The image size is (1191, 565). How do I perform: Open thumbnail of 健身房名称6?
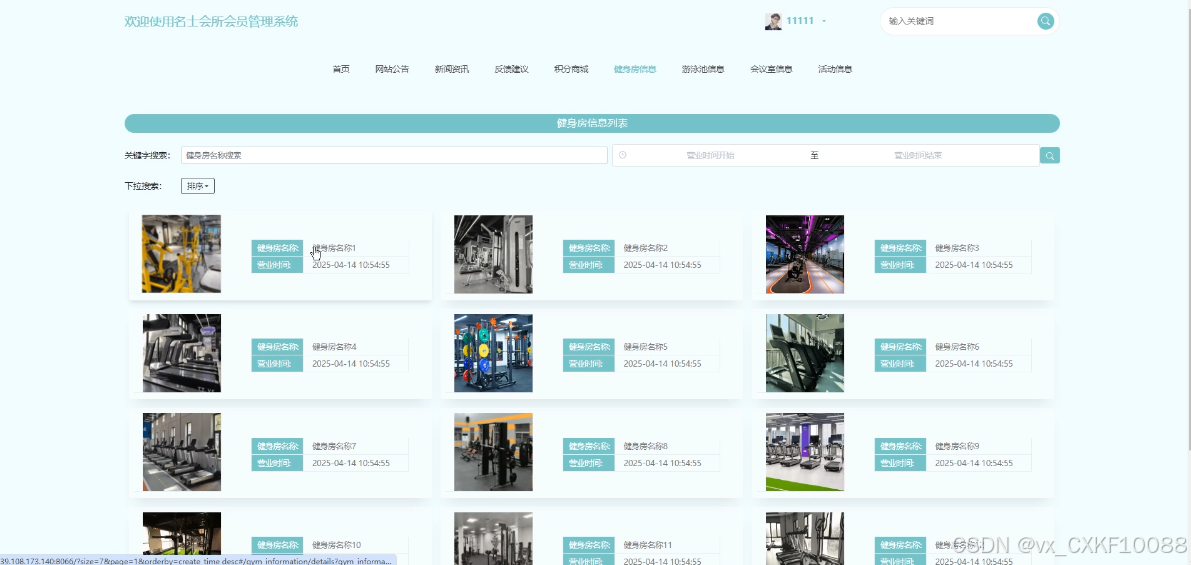click(x=804, y=353)
